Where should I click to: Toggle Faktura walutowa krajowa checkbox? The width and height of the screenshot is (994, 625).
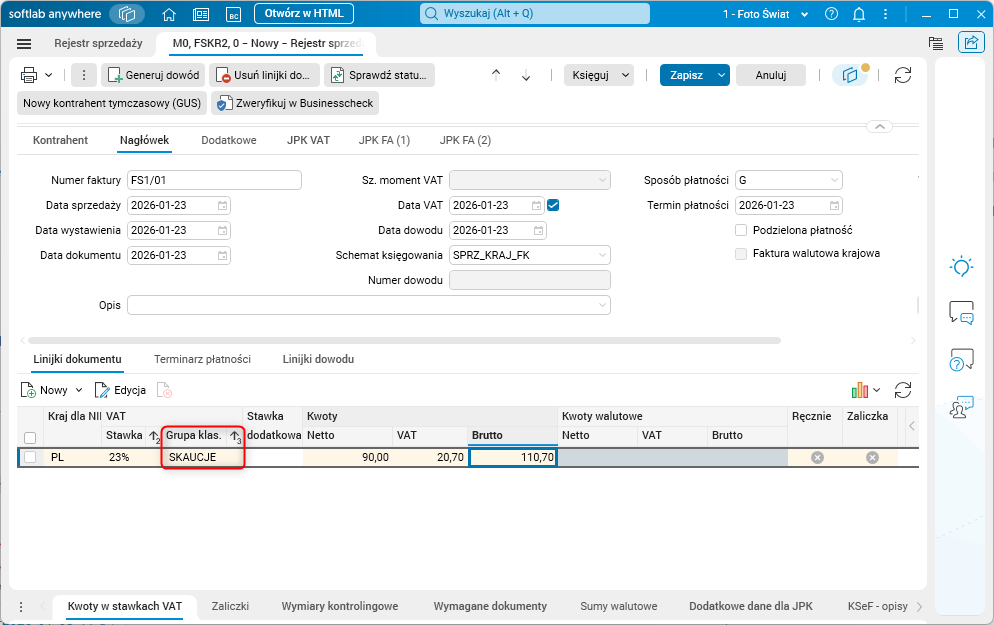pos(740,254)
